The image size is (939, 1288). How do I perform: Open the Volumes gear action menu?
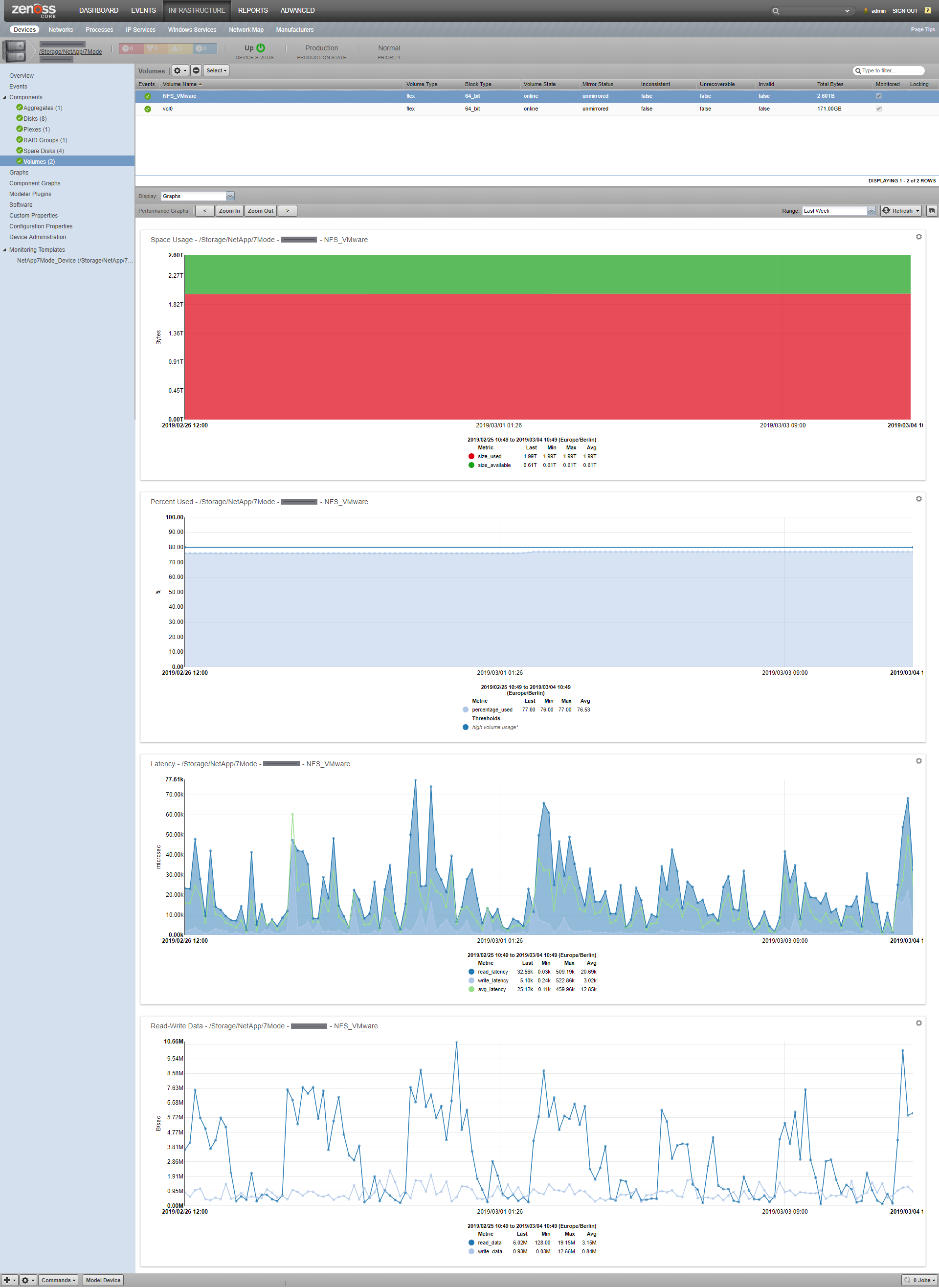(x=179, y=71)
